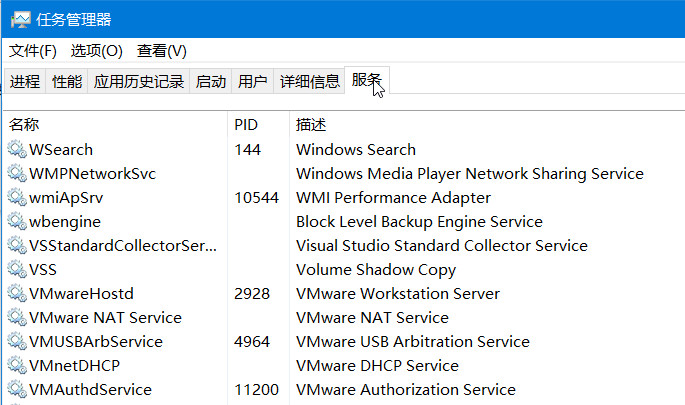Click Visual Studio Standard Collector Service description
Viewport: 685px width, 405px height.
[x=442, y=246]
